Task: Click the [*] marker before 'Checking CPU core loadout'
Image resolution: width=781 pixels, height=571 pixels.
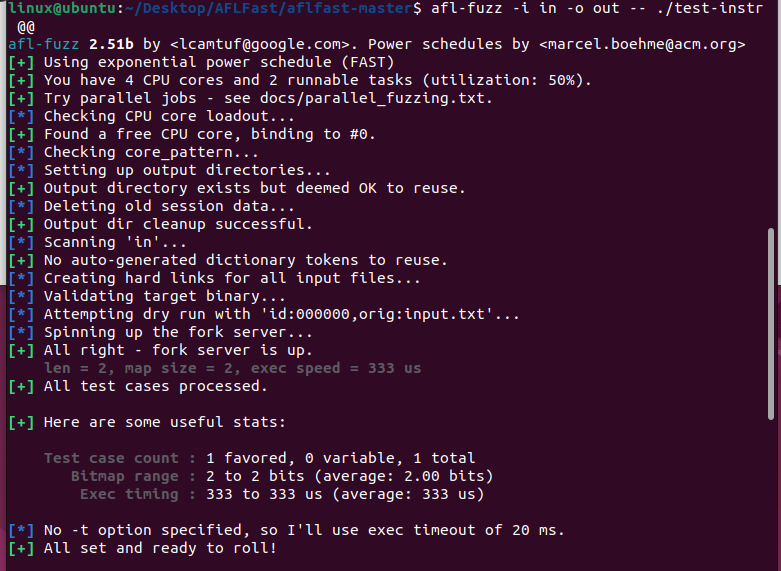Action: click(x=21, y=117)
